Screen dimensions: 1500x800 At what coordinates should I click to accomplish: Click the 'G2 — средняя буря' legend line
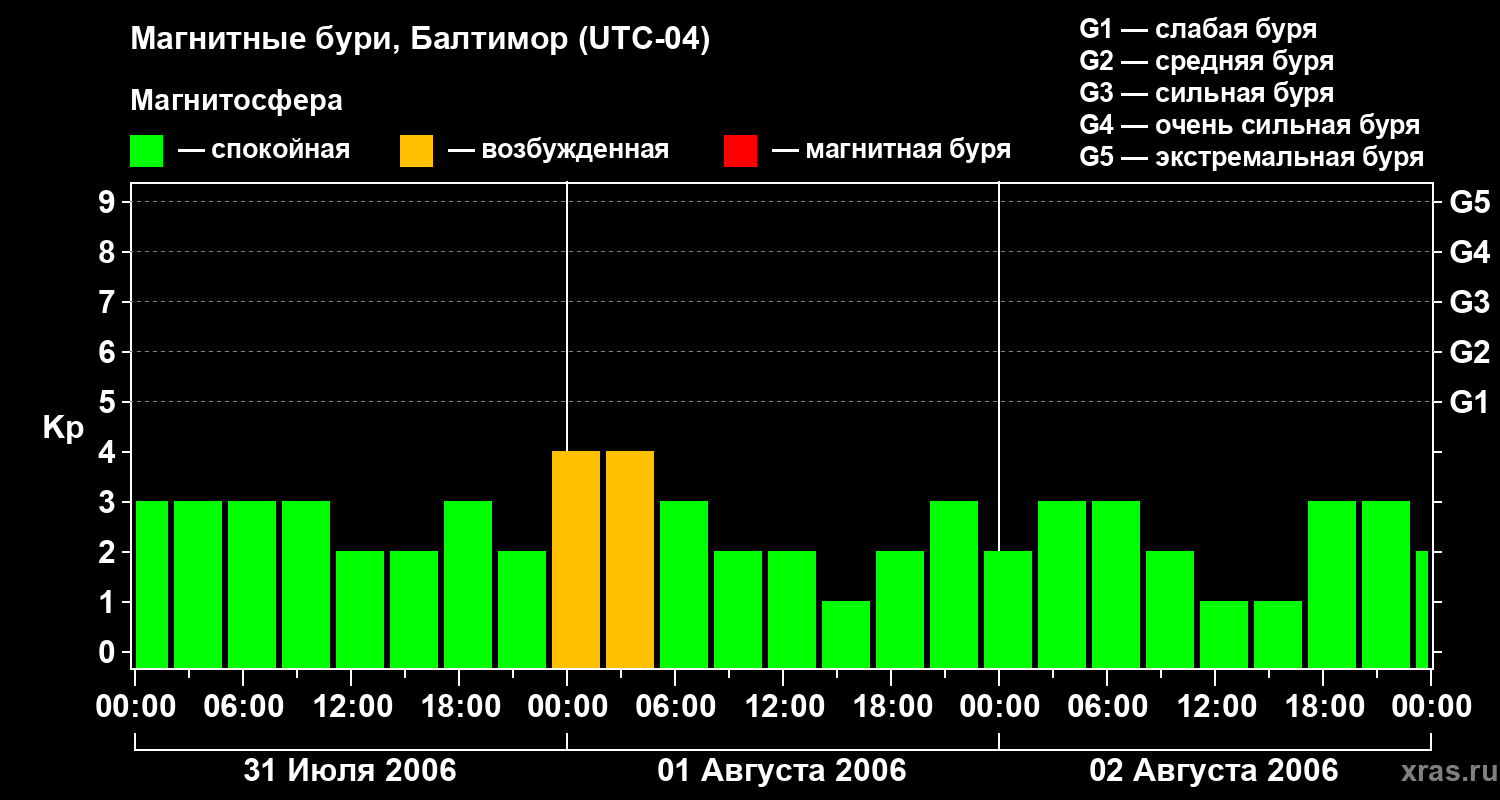(x=1206, y=61)
